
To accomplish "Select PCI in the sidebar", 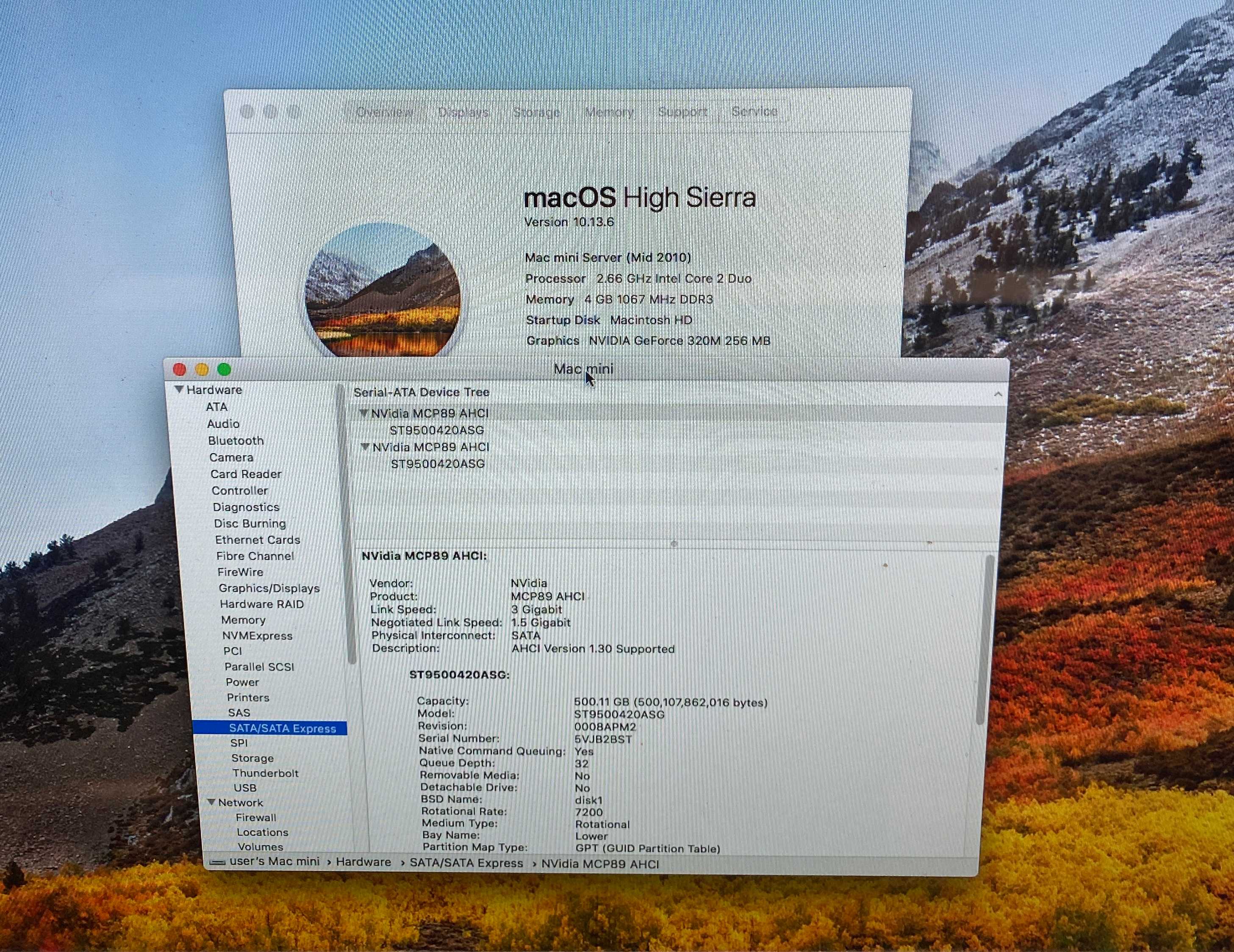I will (232, 651).
